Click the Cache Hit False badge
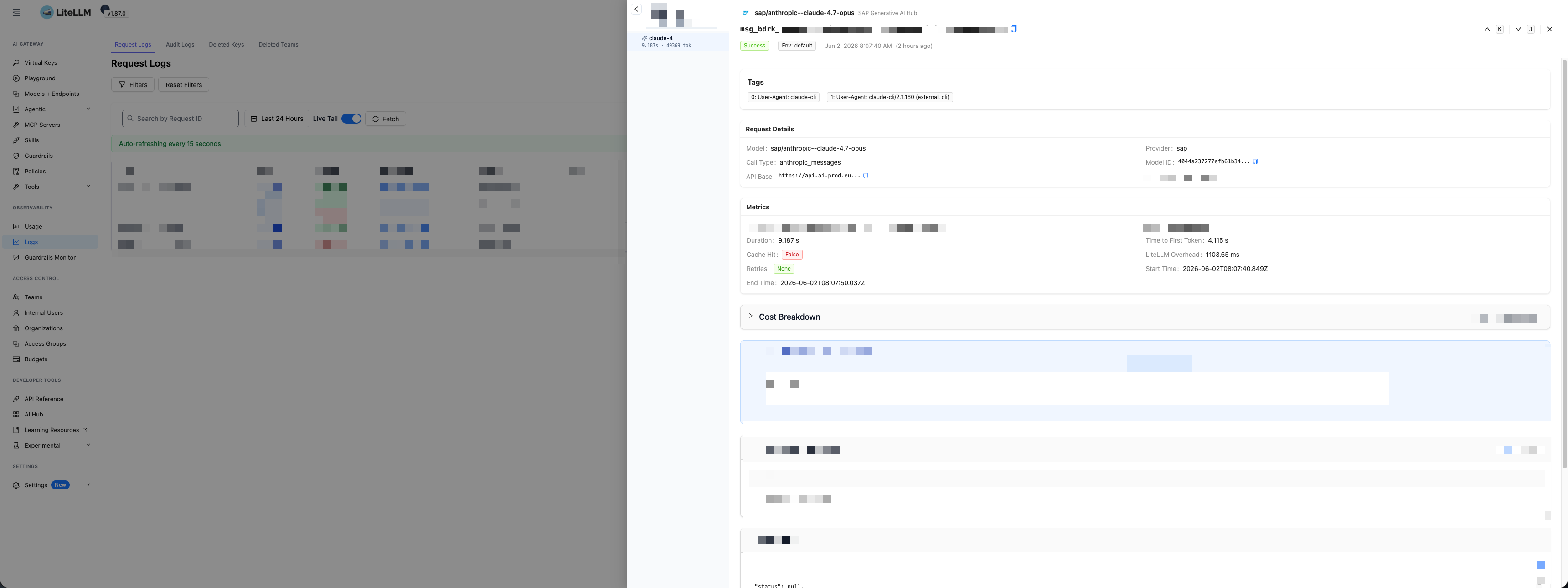The width and height of the screenshot is (1568, 588). tap(792, 255)
